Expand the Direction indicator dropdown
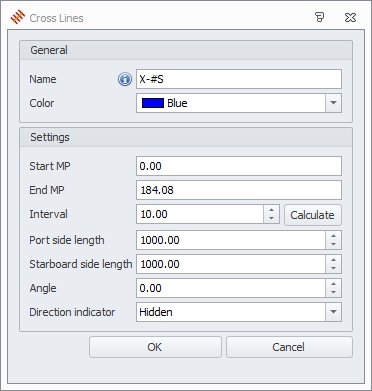372x391 pixels. coord(333,312)
